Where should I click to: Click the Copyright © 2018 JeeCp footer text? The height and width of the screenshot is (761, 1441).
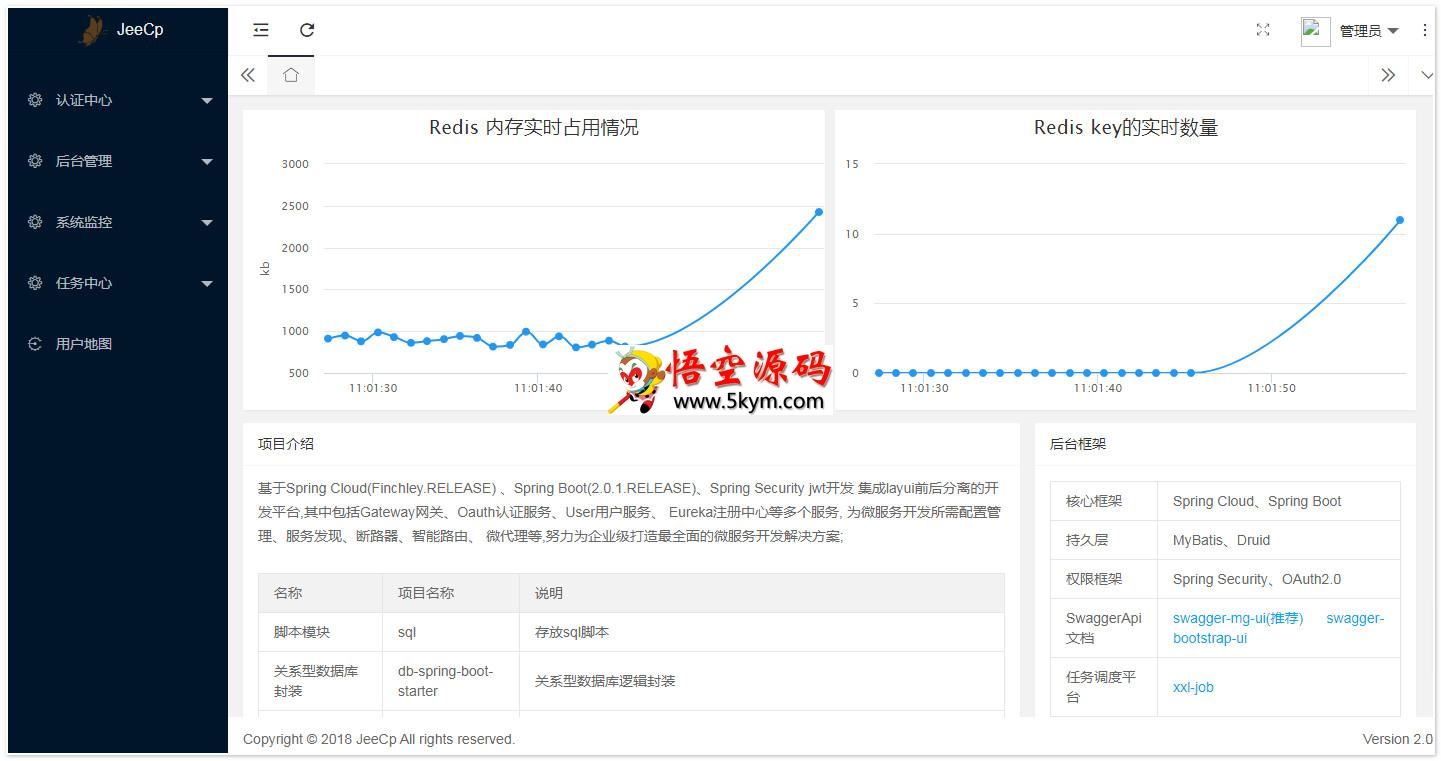point(379,739)
